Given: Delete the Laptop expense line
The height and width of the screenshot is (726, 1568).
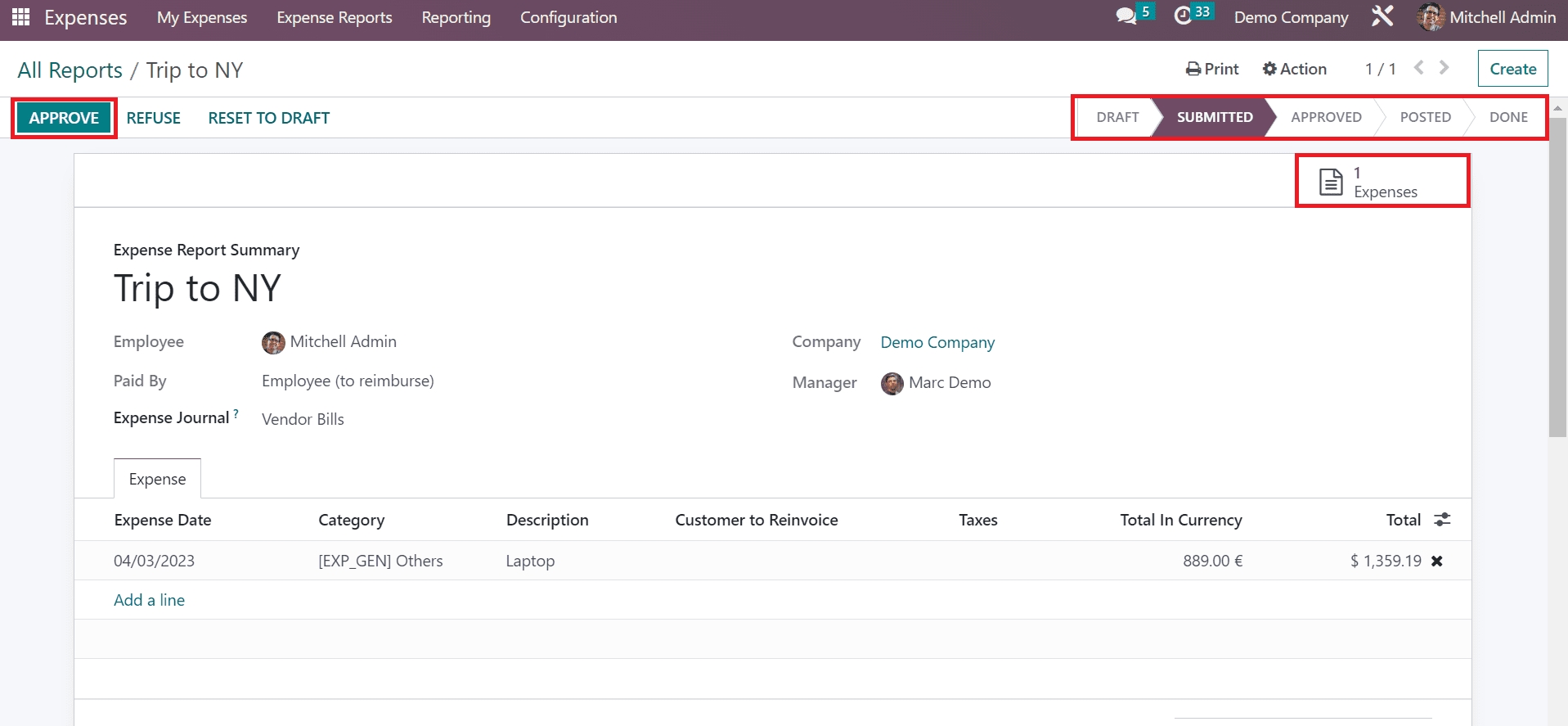Looking at the screenshot, I should click(1437, 561).
